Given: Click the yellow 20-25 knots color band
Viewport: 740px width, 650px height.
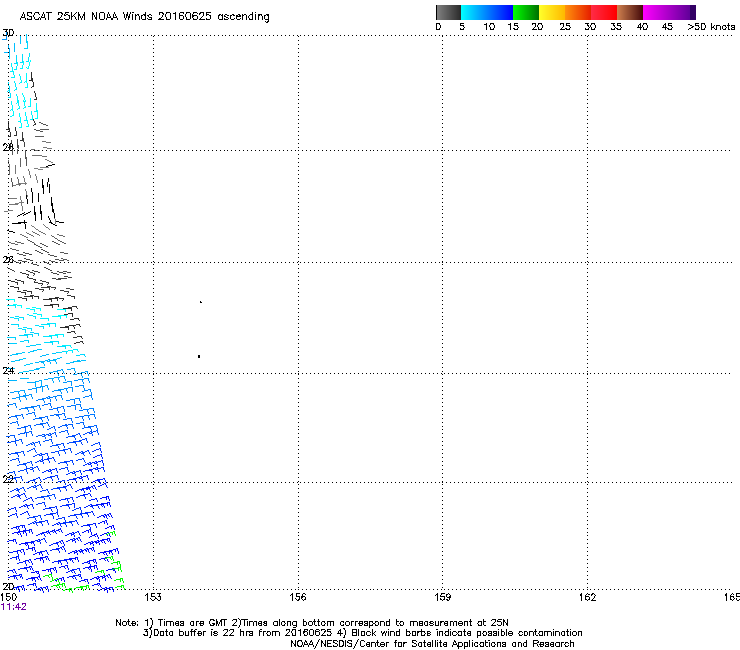Looking at the screenshot, I should [x=552, y=12].
